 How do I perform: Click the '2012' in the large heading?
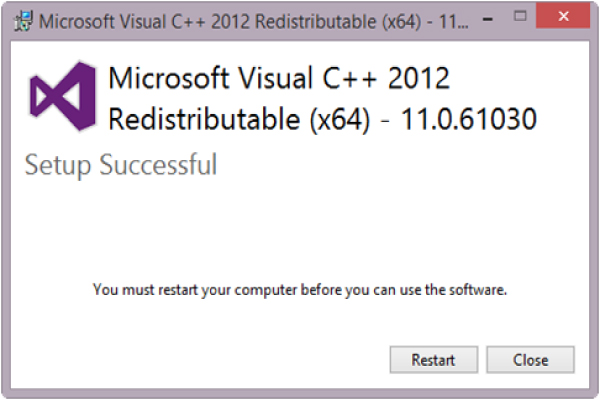[x=419, y=78]
